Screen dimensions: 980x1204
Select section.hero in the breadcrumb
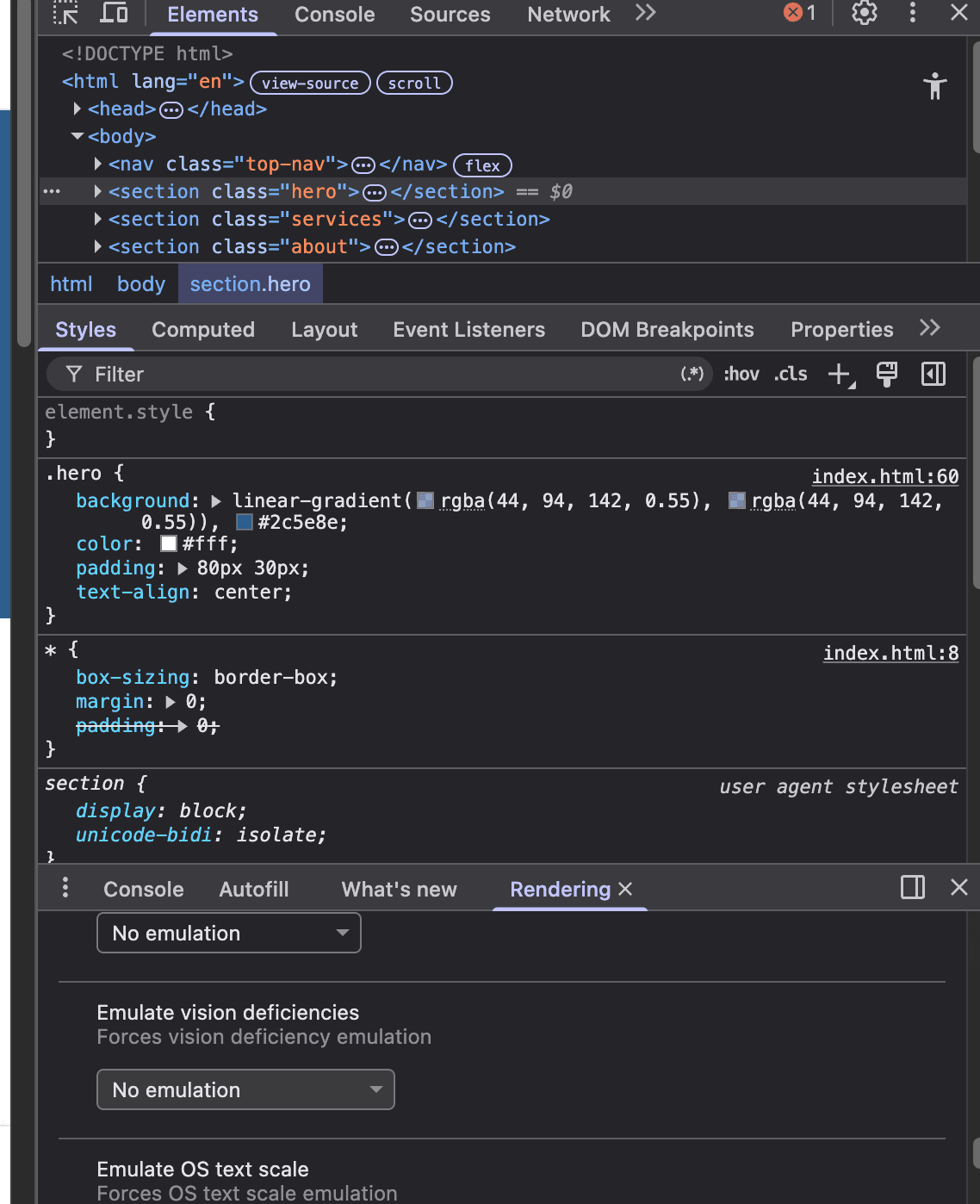coord(251,284)
